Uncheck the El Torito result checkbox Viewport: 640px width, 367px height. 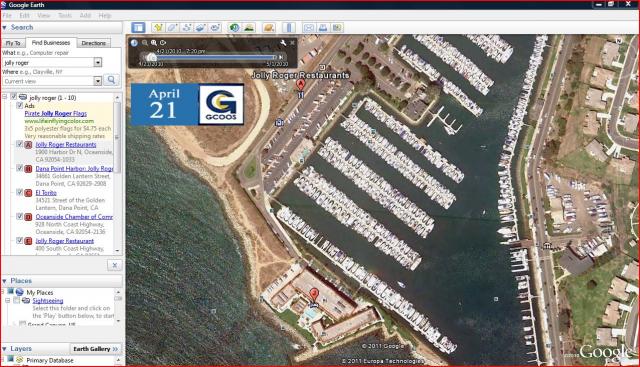coord(19,192)
